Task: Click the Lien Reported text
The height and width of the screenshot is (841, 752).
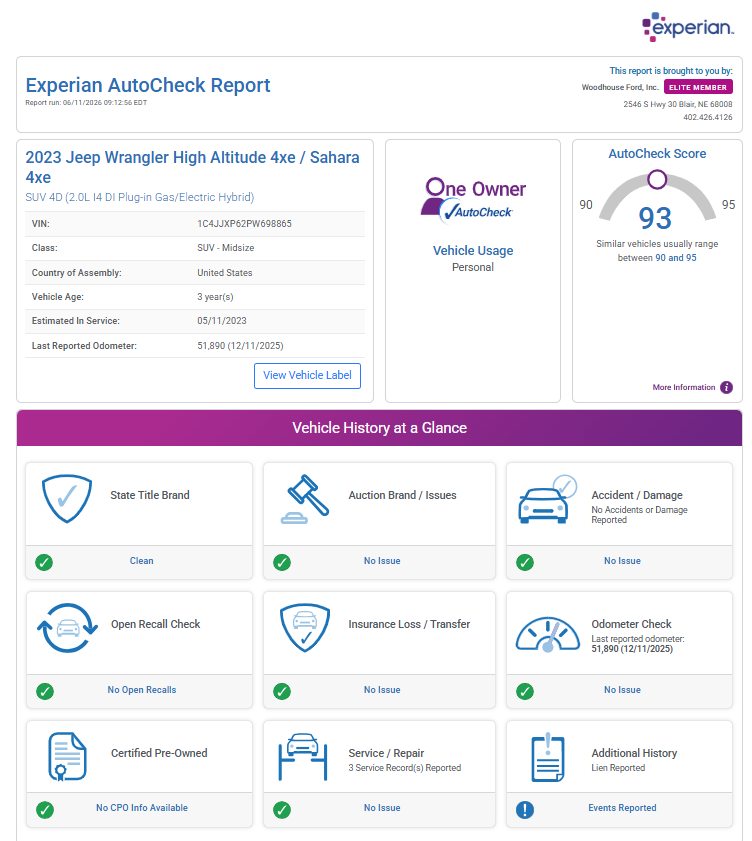Action: pyautogui.click(x=618, y=768)
